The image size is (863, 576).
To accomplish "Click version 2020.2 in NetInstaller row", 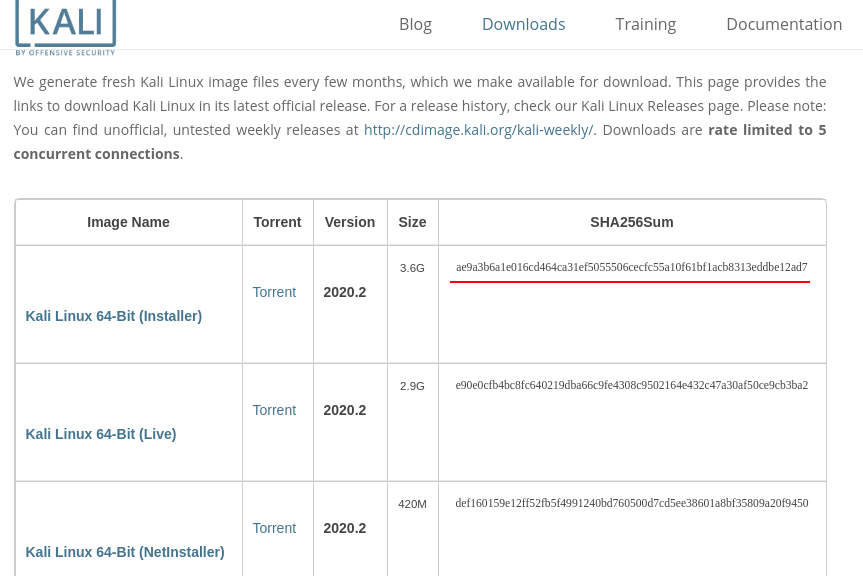I will click(345, 528).
